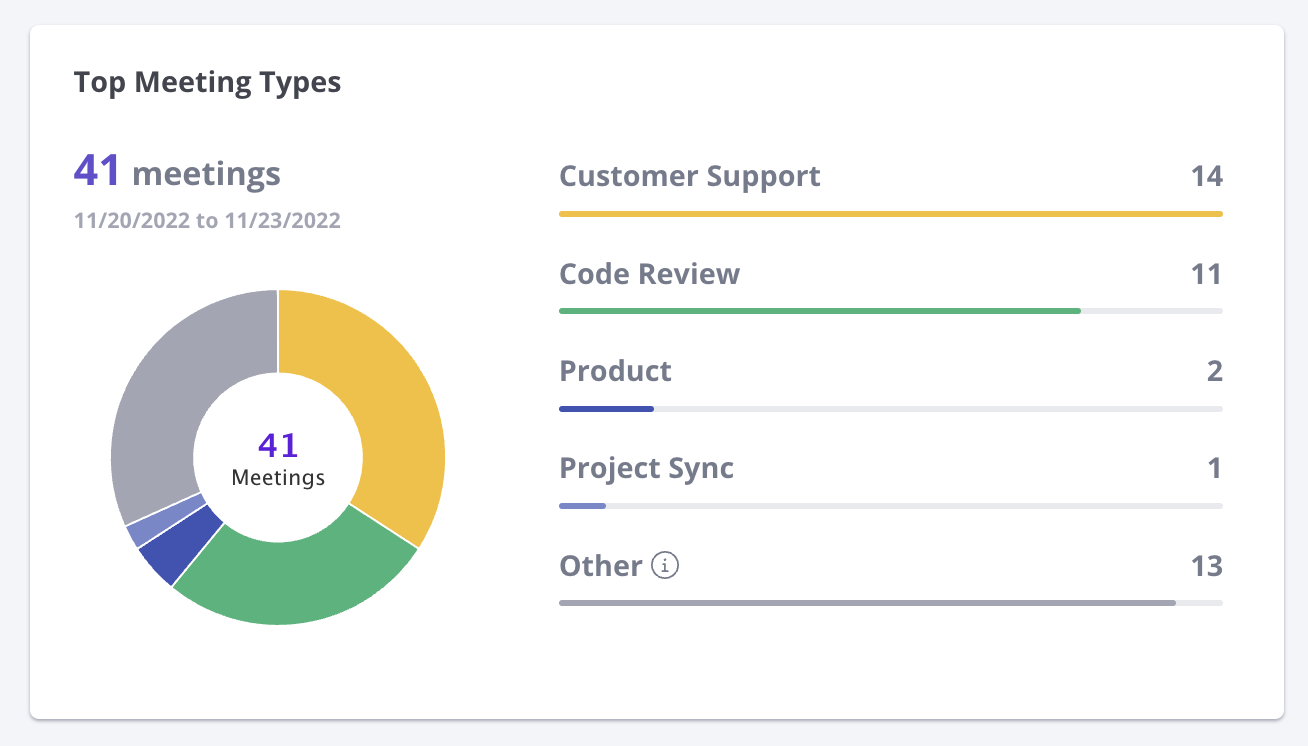The width and height of the screenshot is (1308, 746).
Task: Click the Customer Support label
Action: (x=689, y=177)
